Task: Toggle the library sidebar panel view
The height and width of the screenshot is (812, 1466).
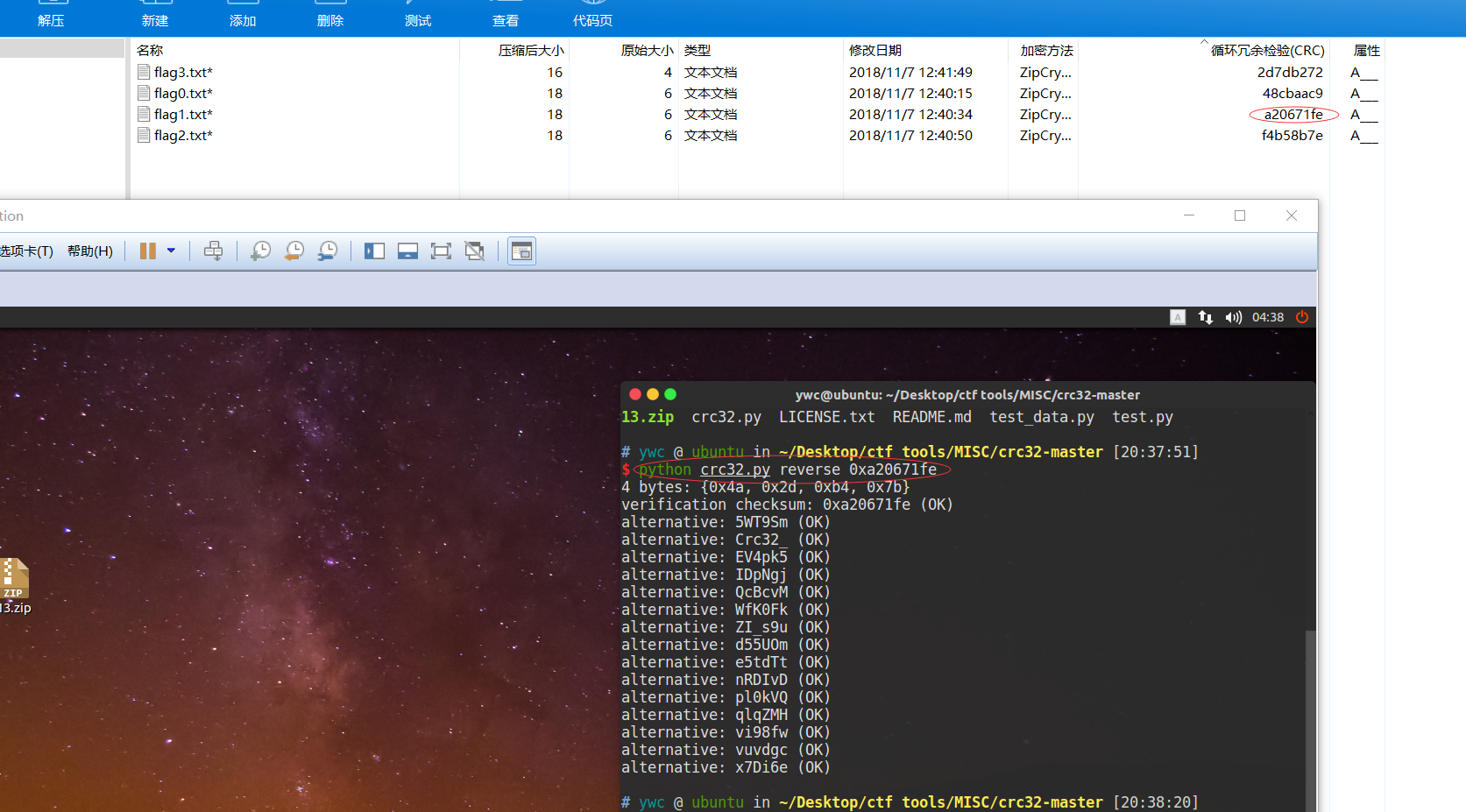Action: 374,251
